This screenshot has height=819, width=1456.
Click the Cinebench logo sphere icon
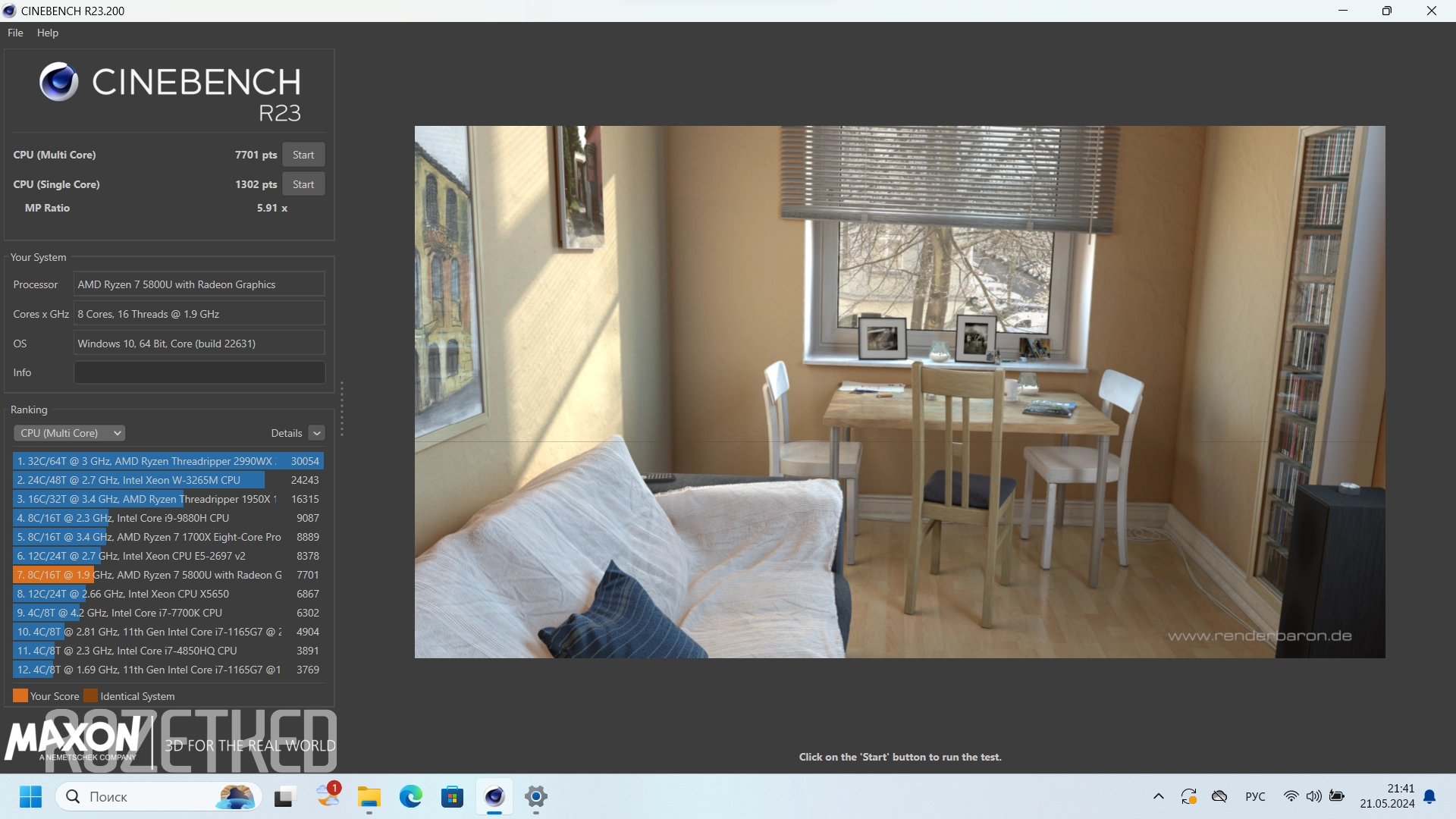[59, 82]
